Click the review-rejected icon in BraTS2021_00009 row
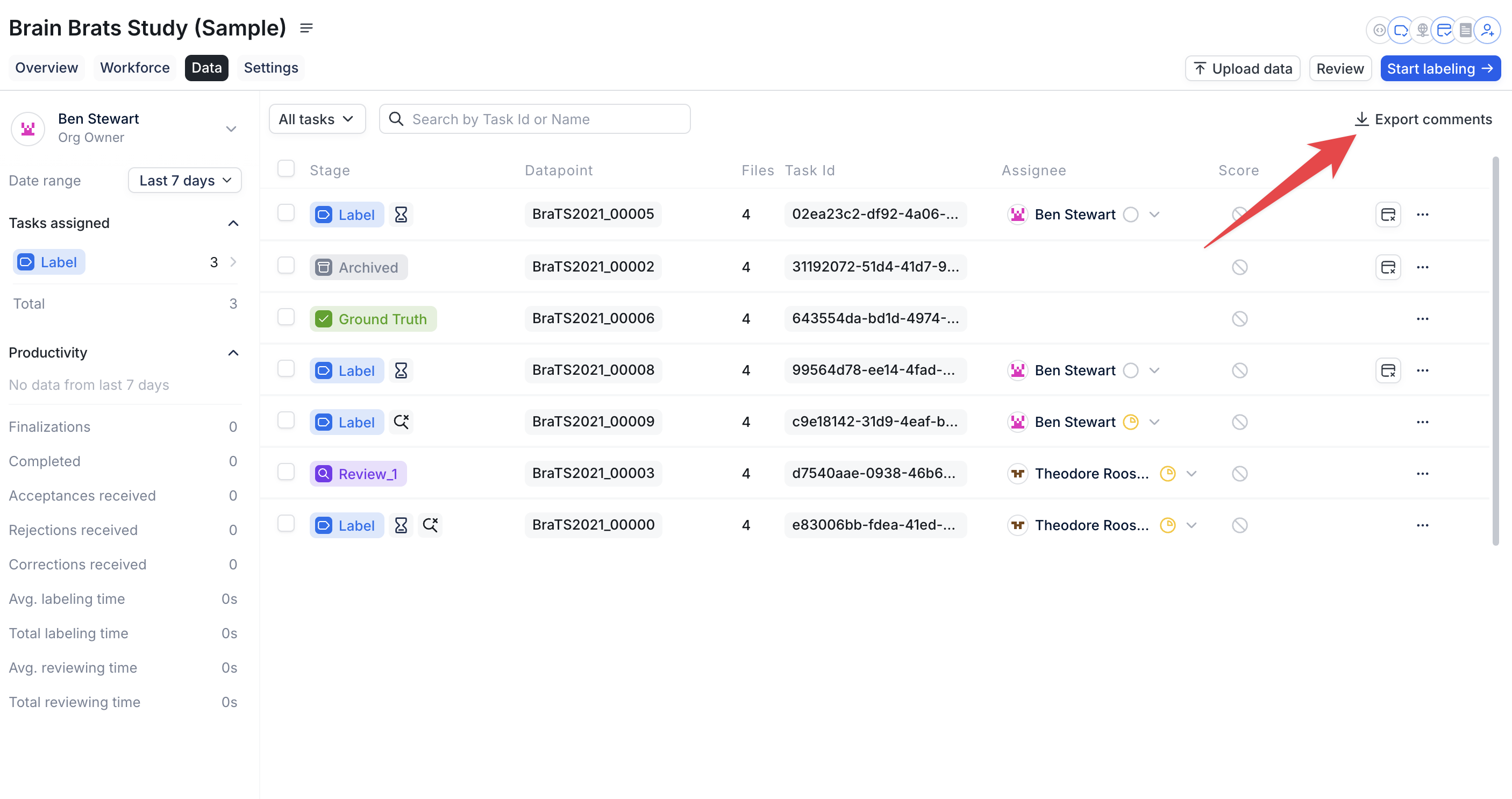 click(401, 422)
